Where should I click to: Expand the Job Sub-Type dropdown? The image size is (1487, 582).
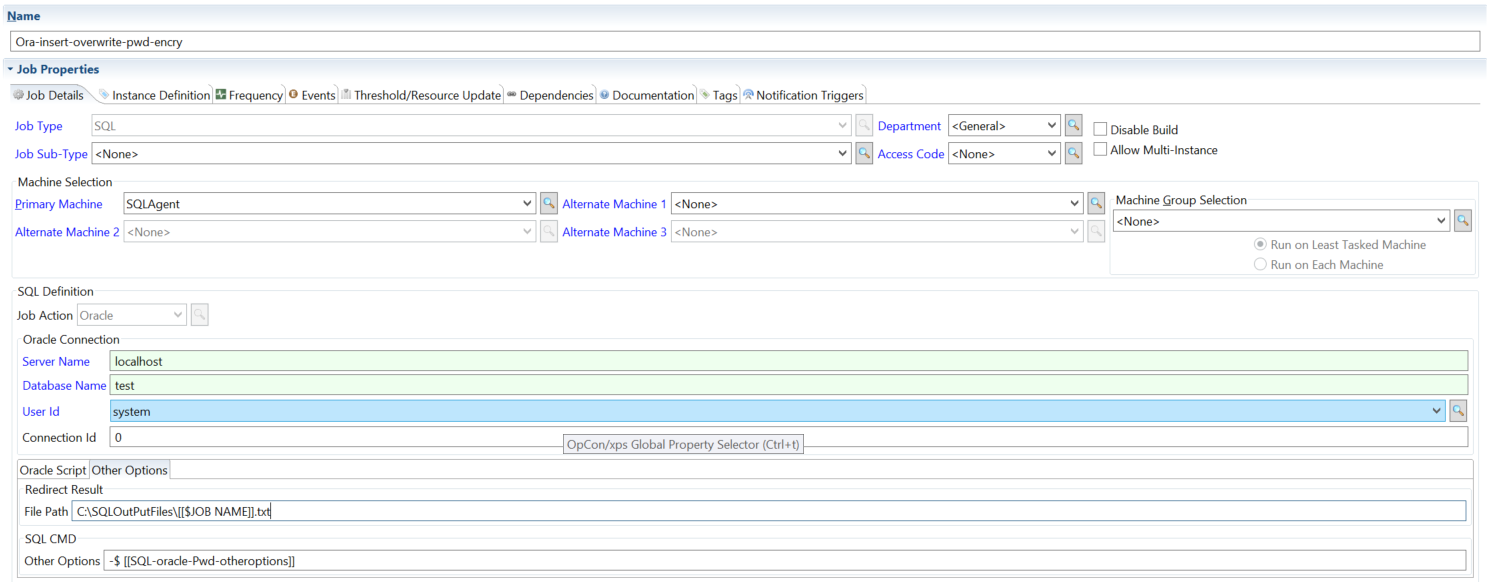tap(843, 154)
